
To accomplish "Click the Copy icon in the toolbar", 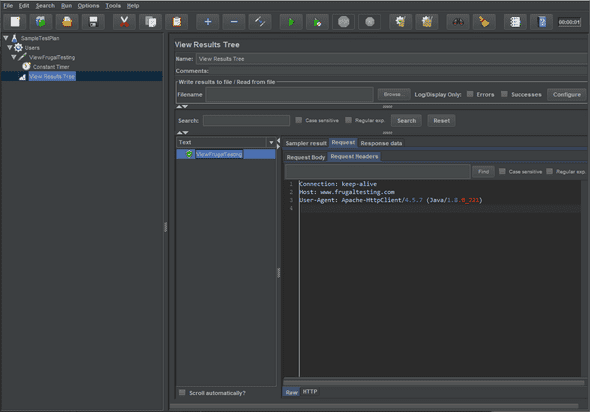I will [151, 22].
